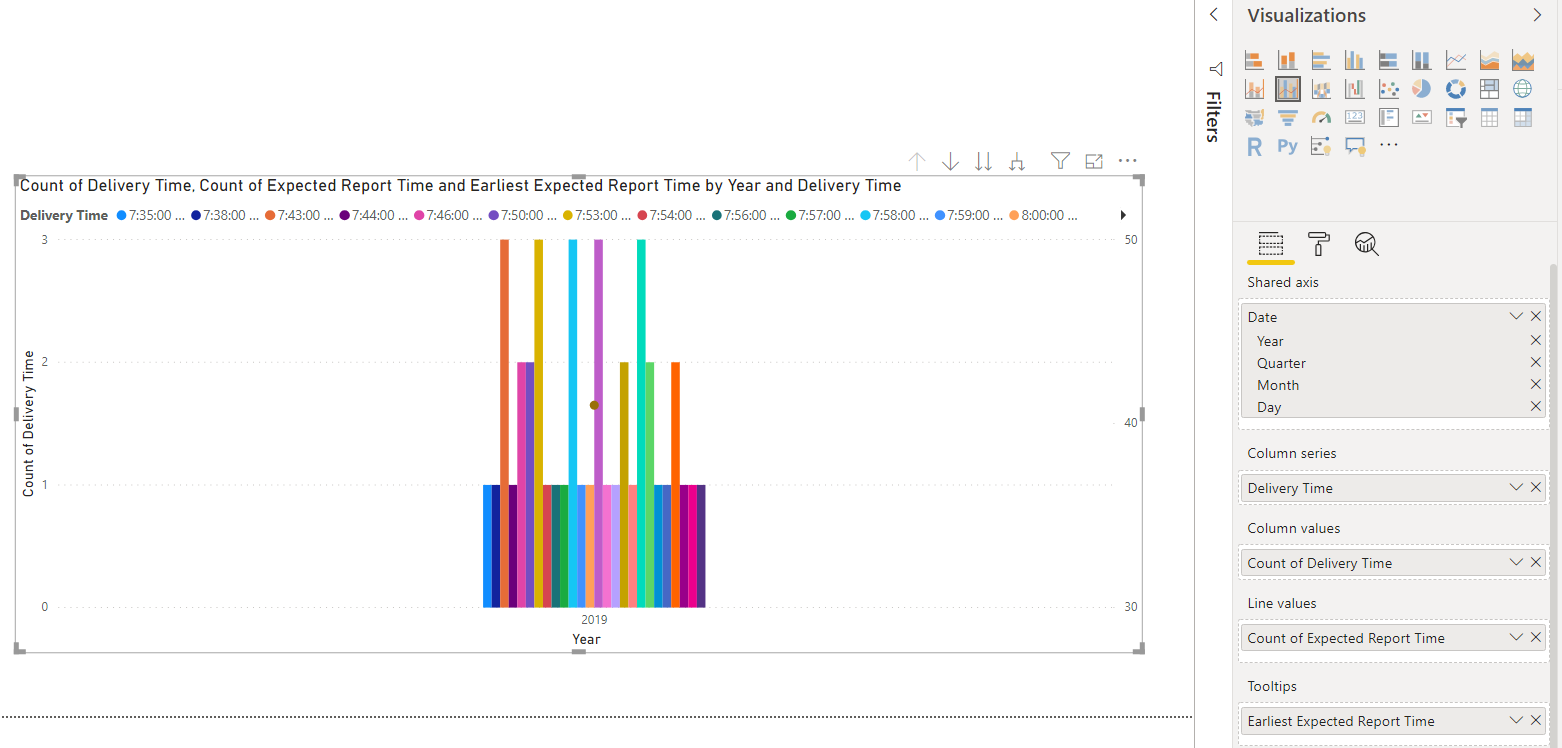Insert an R script visual
This screenshot has width=1562, height=748.
pyautogui.click(x=1254, y=146)
